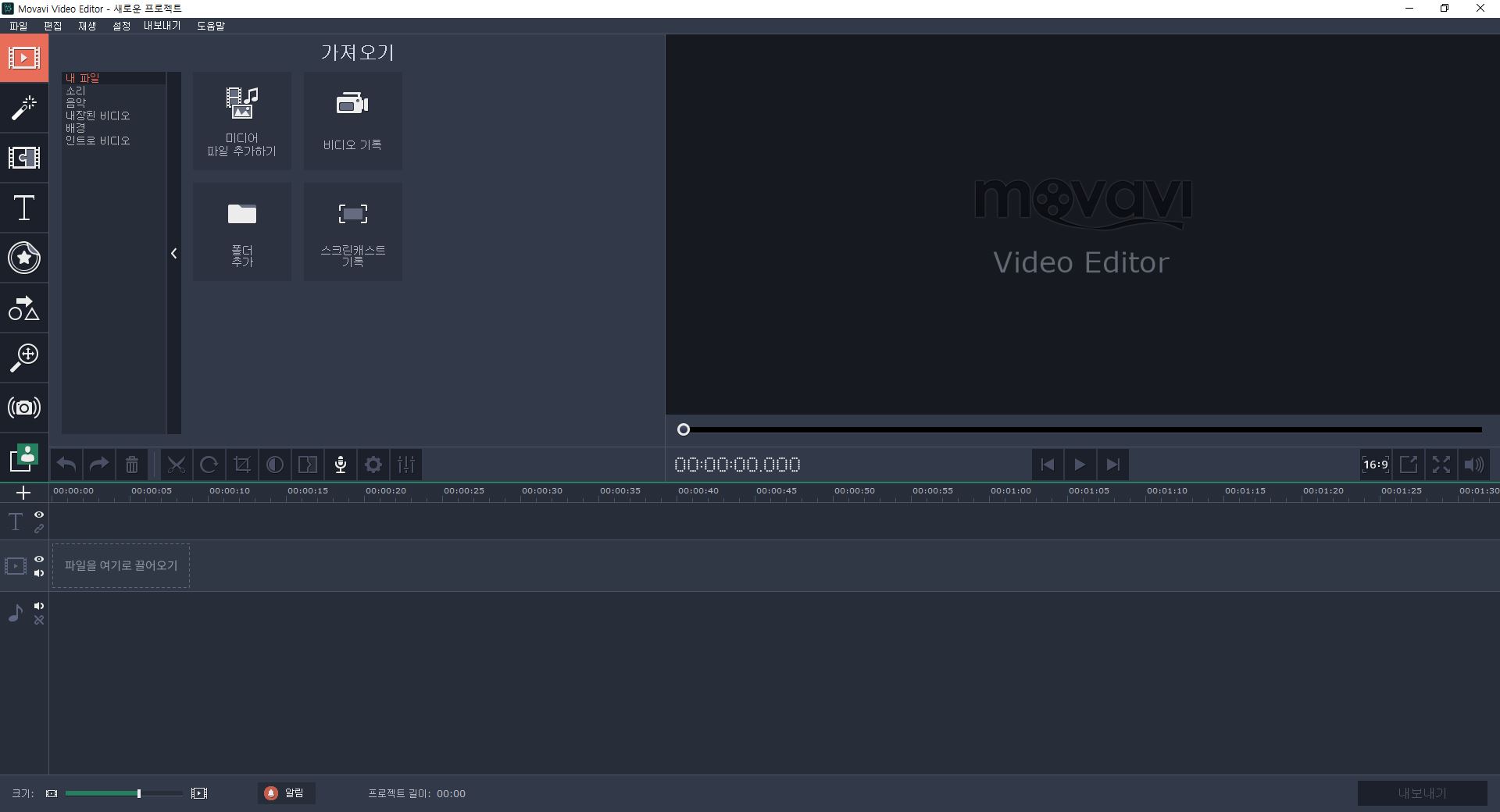Click the timeline zoom slider handle

click(139, 793)
